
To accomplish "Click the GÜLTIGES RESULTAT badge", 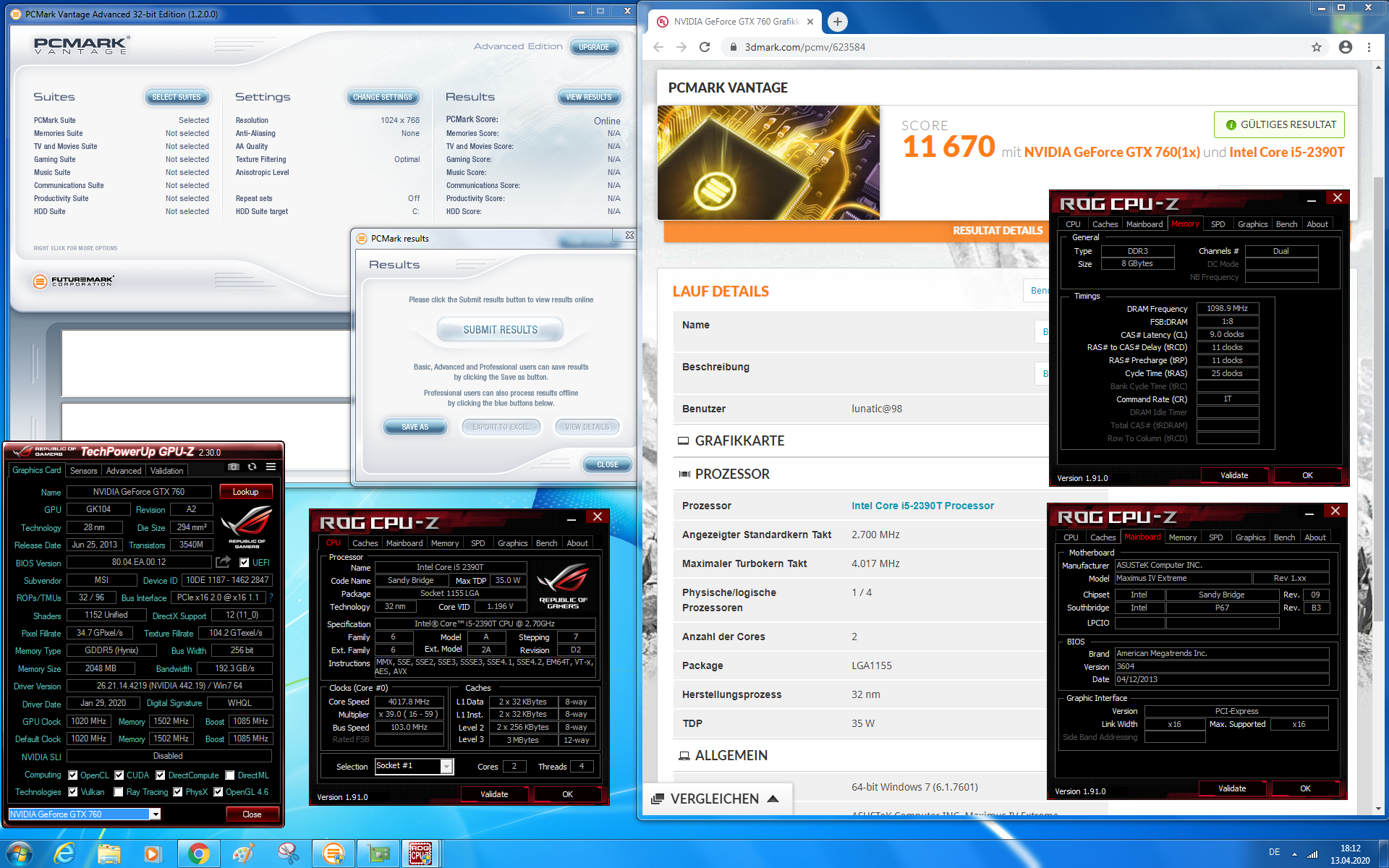I will [x=1280, y=124].
